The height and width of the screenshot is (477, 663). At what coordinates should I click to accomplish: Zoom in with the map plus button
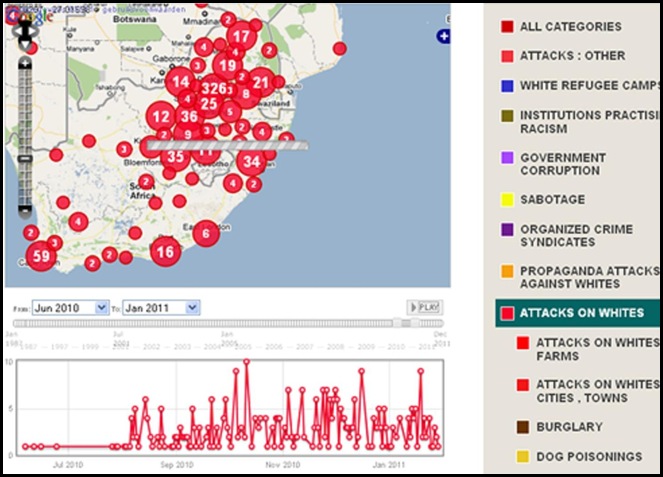click(x=26, y=63)
